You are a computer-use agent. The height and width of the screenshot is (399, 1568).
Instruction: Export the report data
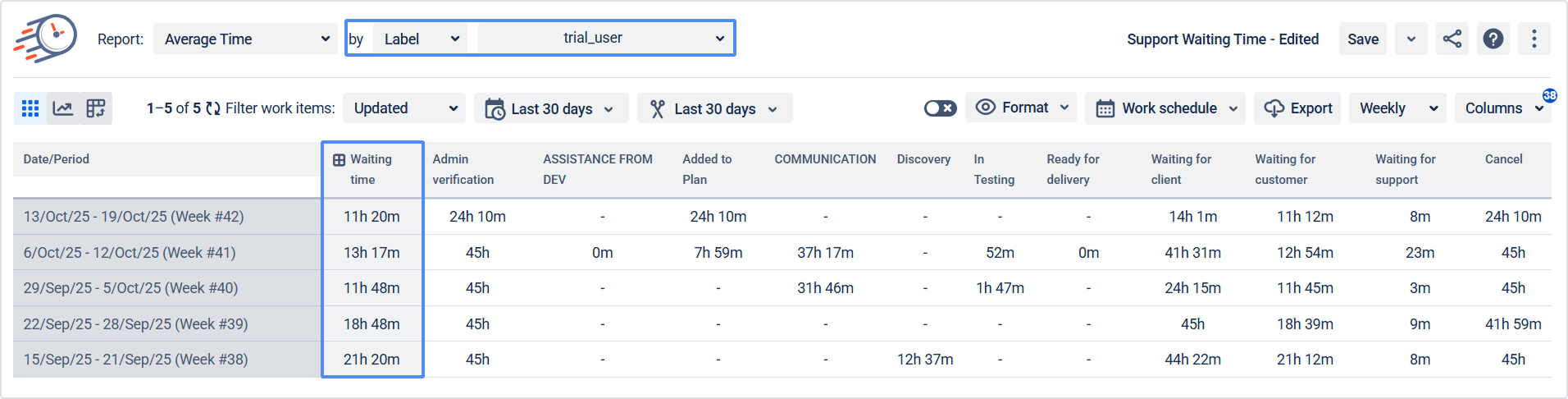1297,108
